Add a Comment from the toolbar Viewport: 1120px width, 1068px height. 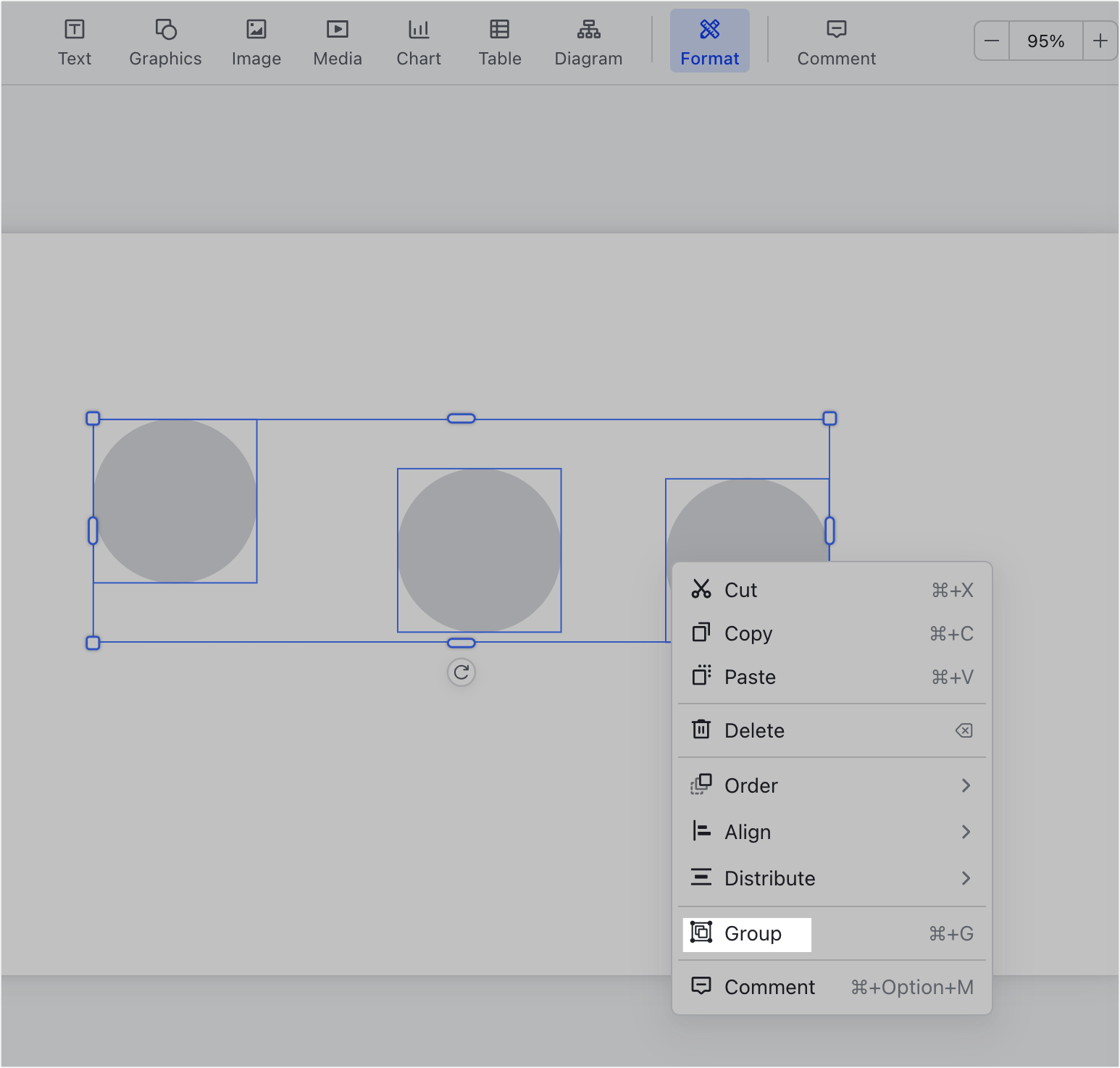pos(836,41)
